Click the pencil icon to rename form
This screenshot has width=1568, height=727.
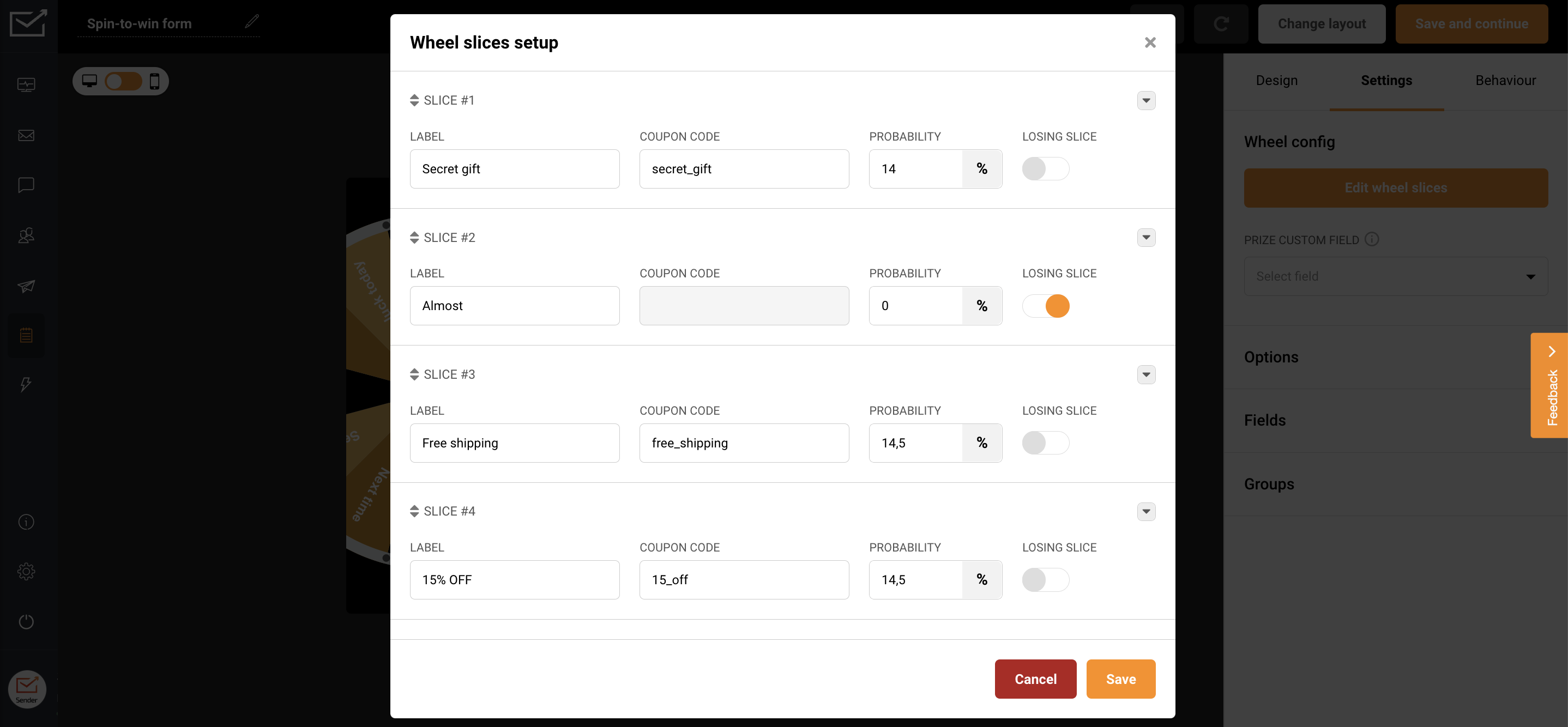[252, 21]
